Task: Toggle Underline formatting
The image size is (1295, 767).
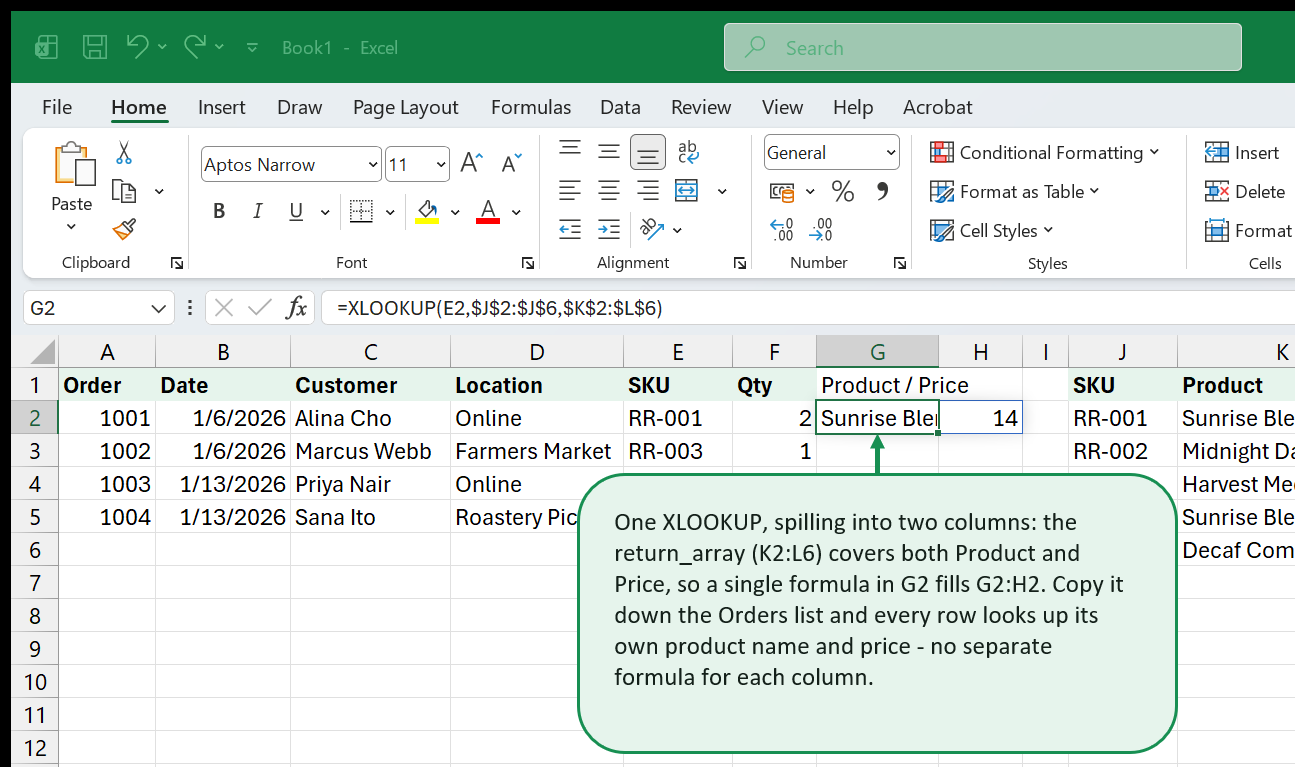Action: (296, 211)
